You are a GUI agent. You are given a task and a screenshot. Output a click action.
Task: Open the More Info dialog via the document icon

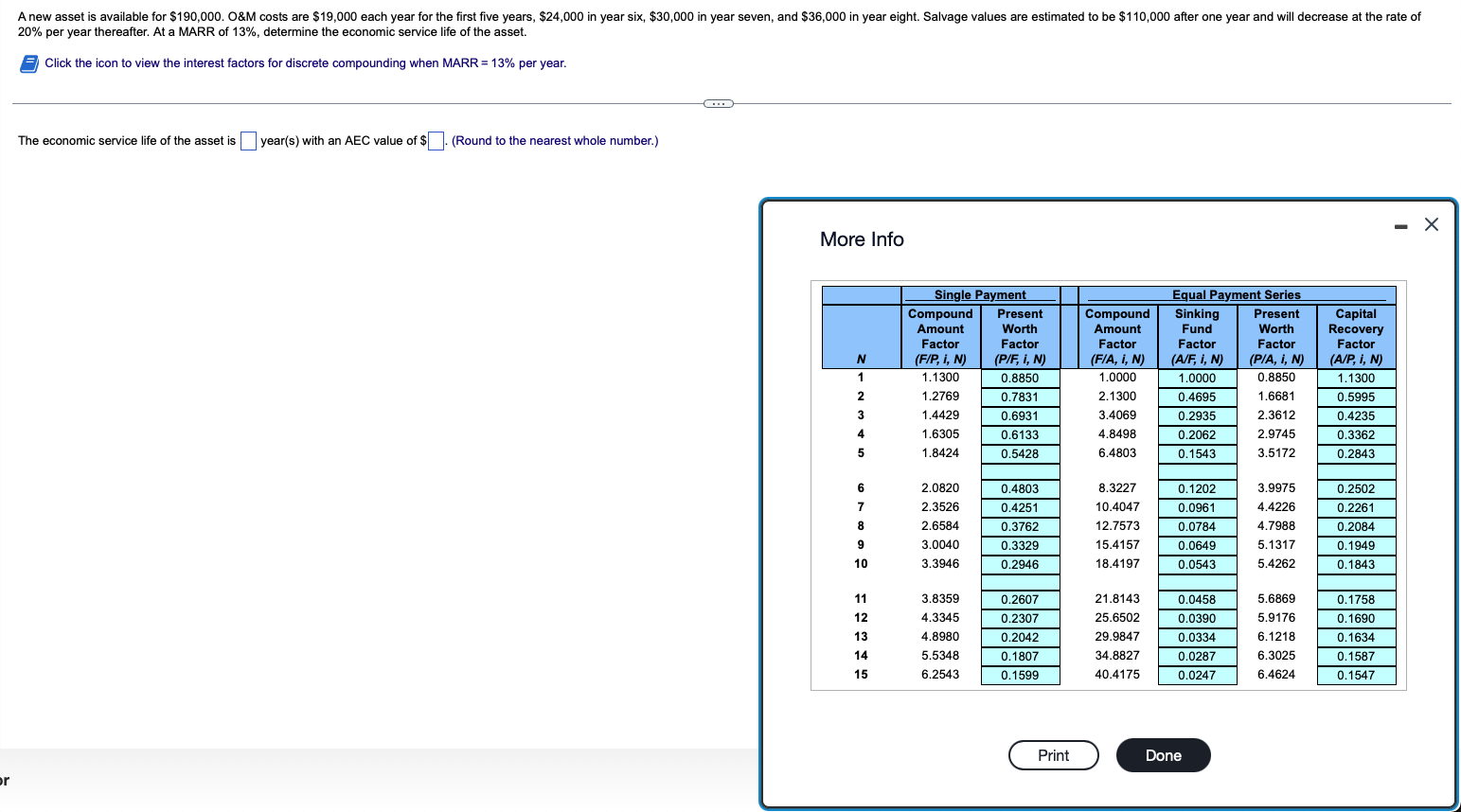click(27, 62)
